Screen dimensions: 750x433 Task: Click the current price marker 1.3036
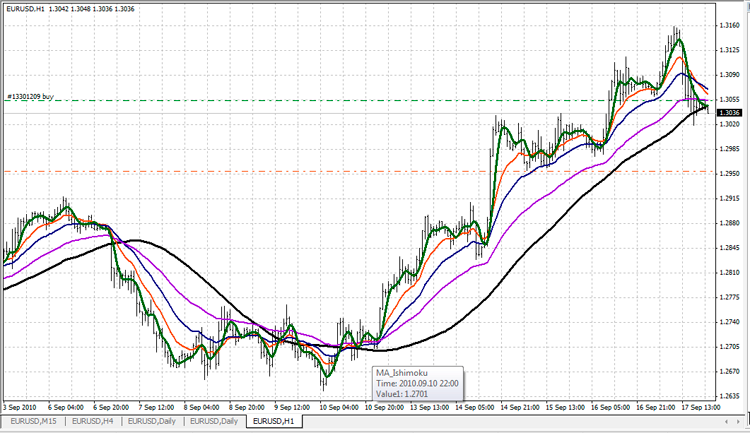pyautogui.click(x=729, y=113)
